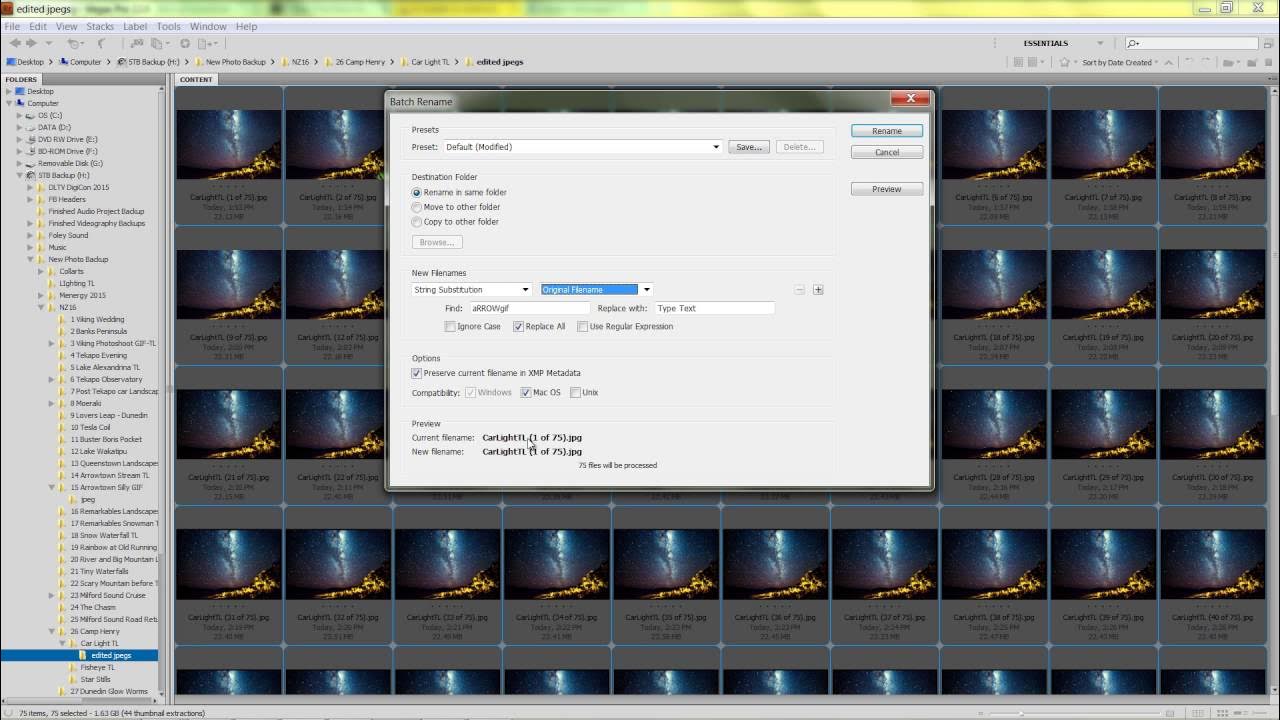Open the Stacks menu
Viewport: 1280px width, 720px height.
(100, 26)
